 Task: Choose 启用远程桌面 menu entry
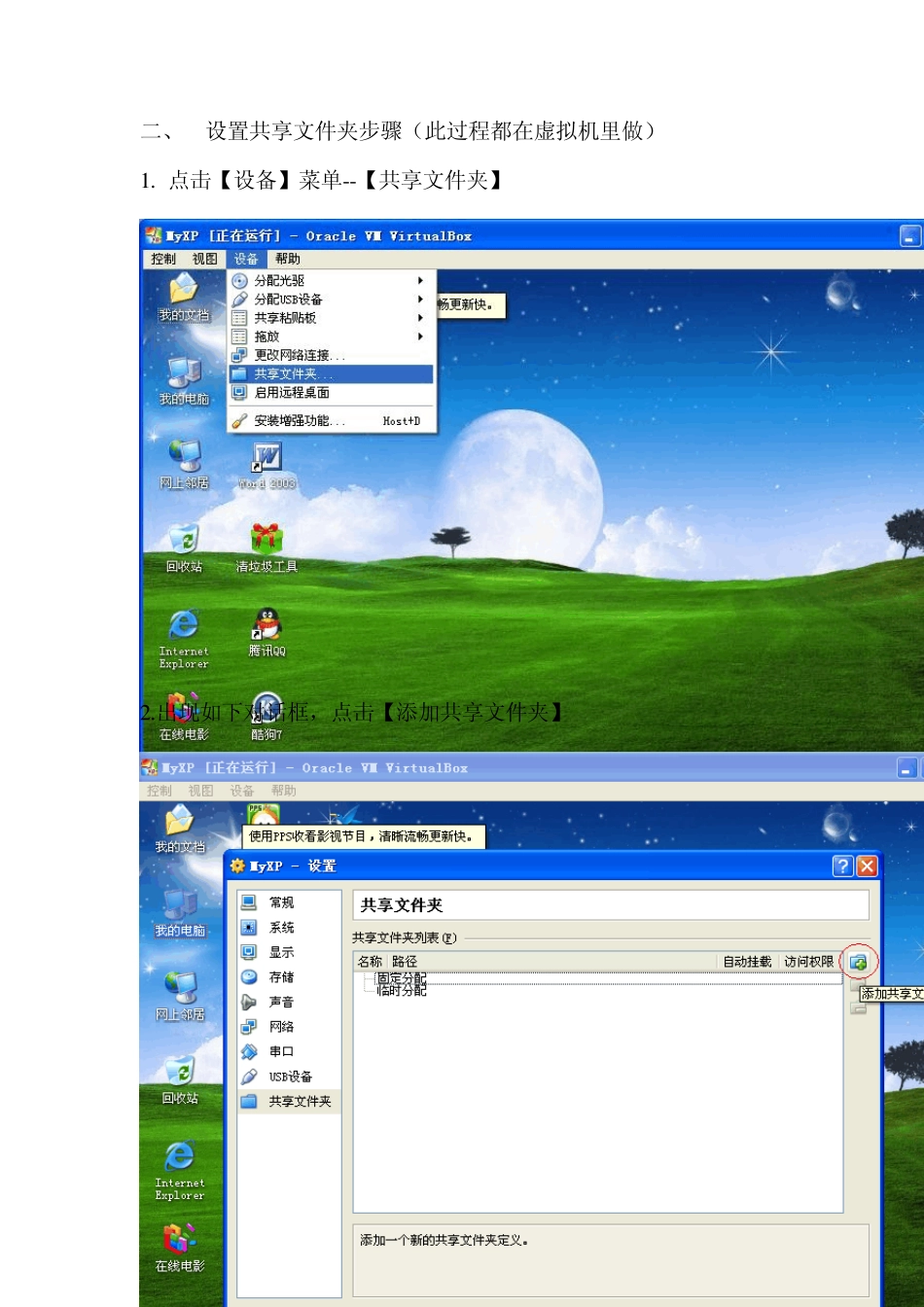[x=332, y=393]
